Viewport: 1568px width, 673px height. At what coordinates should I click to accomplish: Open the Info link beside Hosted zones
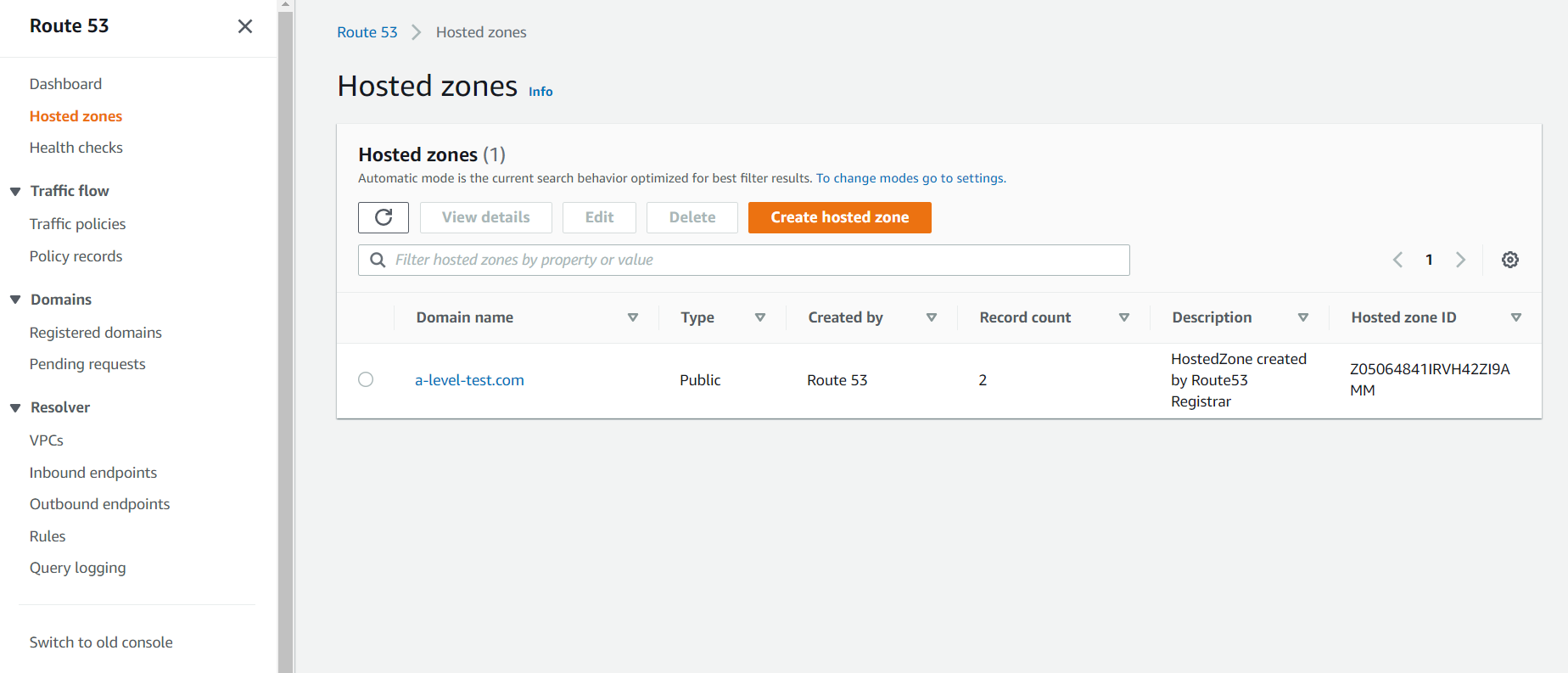540,92
